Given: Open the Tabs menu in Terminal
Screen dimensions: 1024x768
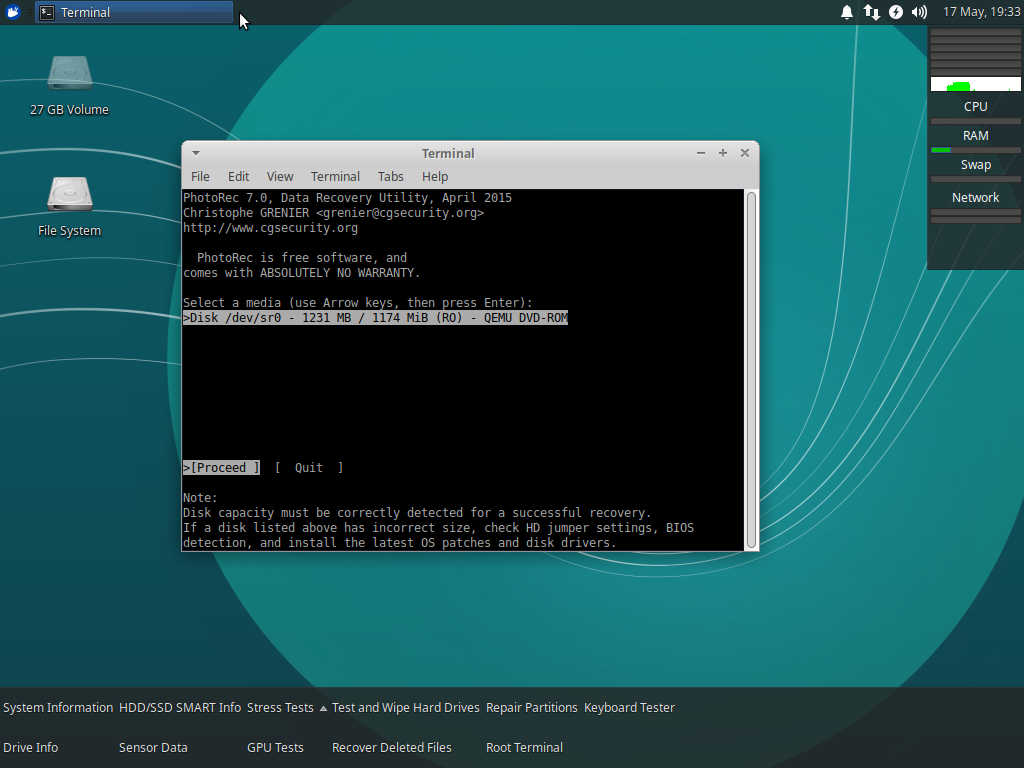Looking at the screenshot, I should (x=390, y=176).
